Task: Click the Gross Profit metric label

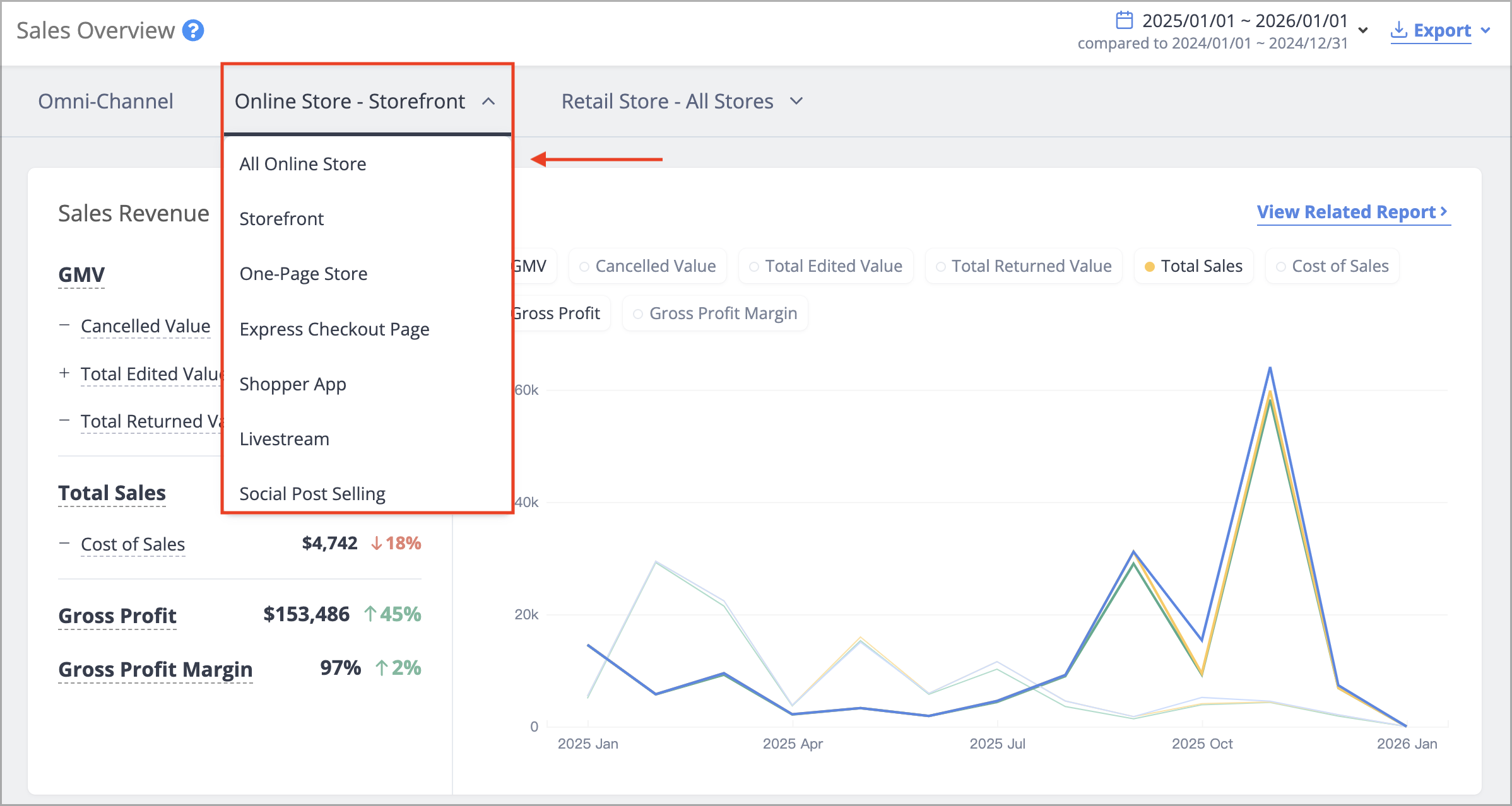Action: 117,616
